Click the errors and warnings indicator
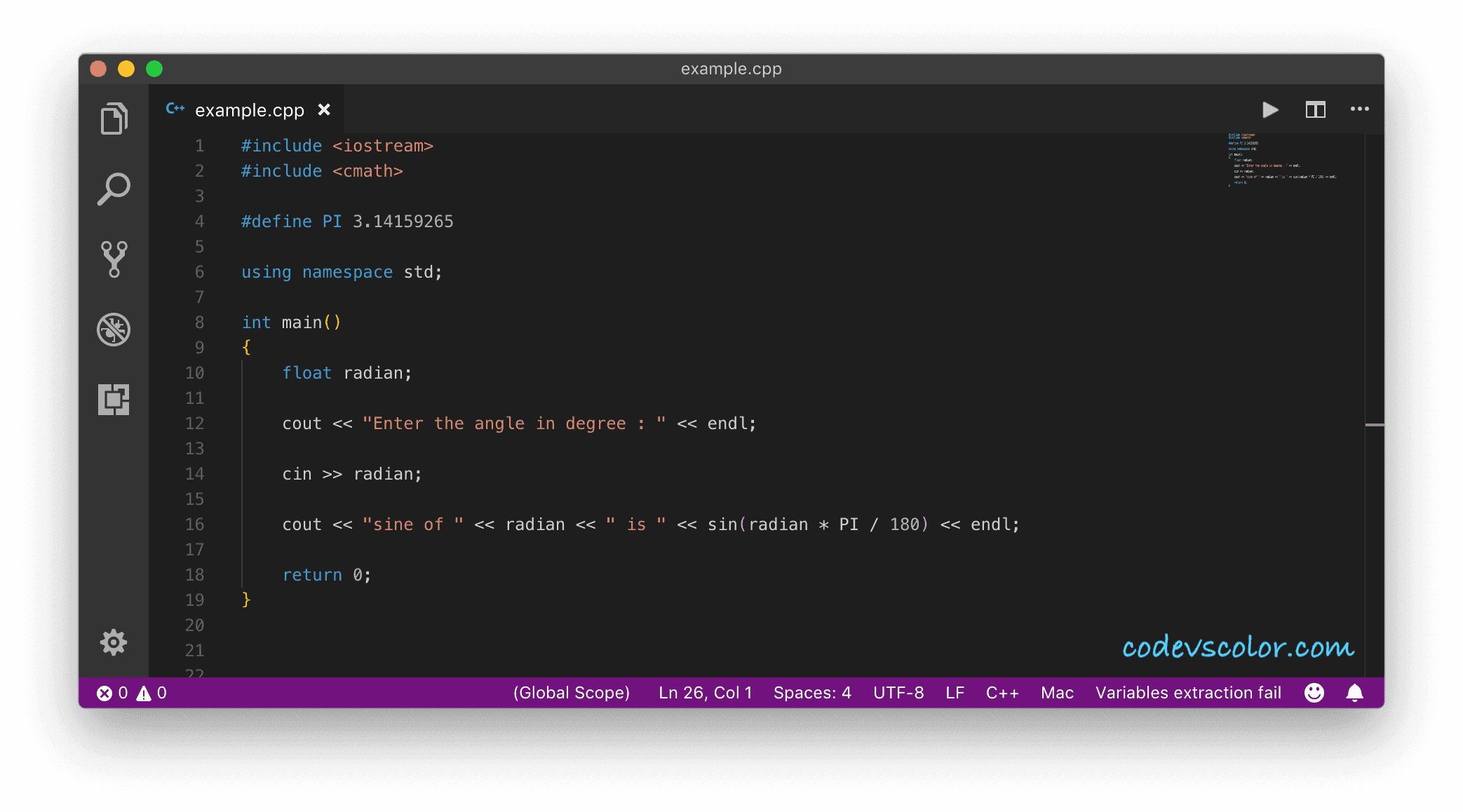Screen dimensions: 1463x812 click(x=132, y=693)
